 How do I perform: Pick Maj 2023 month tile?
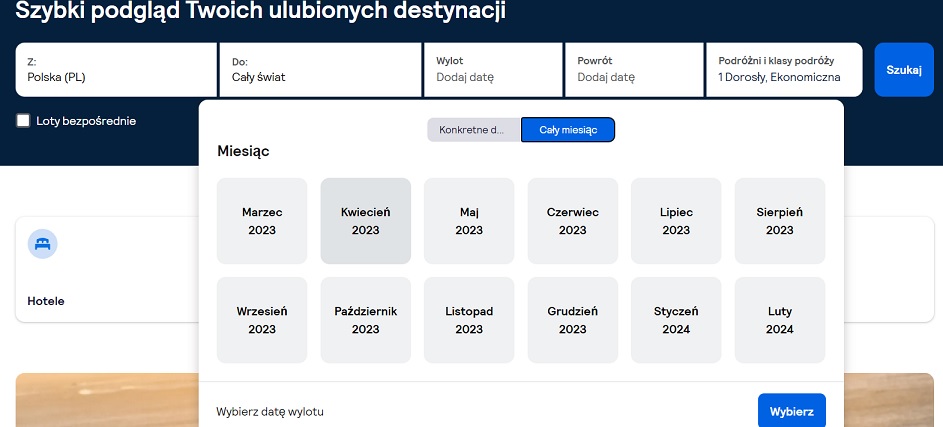(x=469, y=221)
